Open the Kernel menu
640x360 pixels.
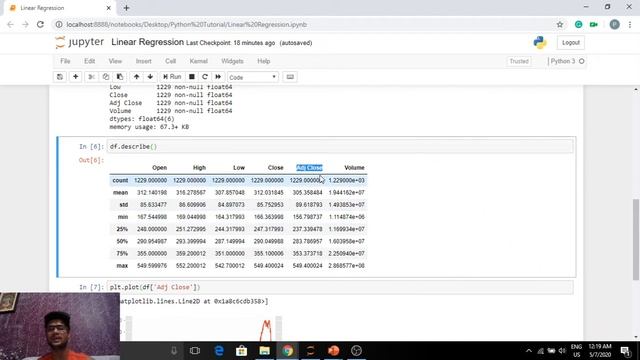[198, 61]
